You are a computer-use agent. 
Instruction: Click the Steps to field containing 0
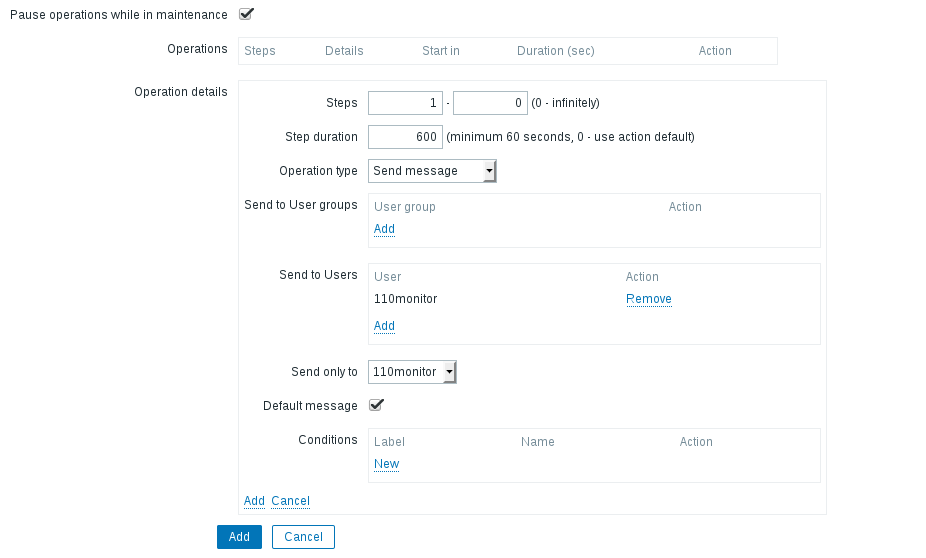click(490, 103)
